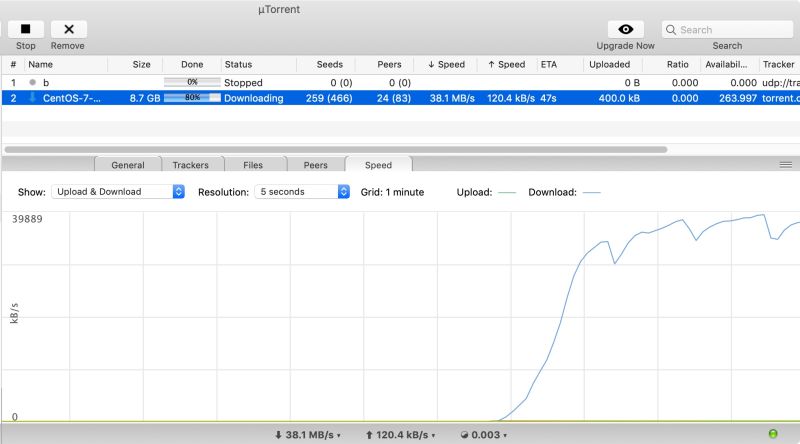This screenshot has width=800, height=444.
Task: Click the 47s ETA value
Action: 548,98
